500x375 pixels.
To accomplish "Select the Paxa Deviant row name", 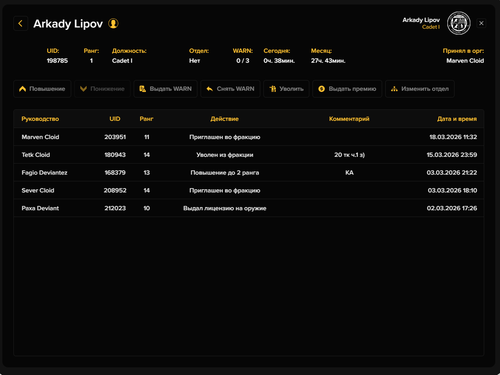I will point(40,208).
